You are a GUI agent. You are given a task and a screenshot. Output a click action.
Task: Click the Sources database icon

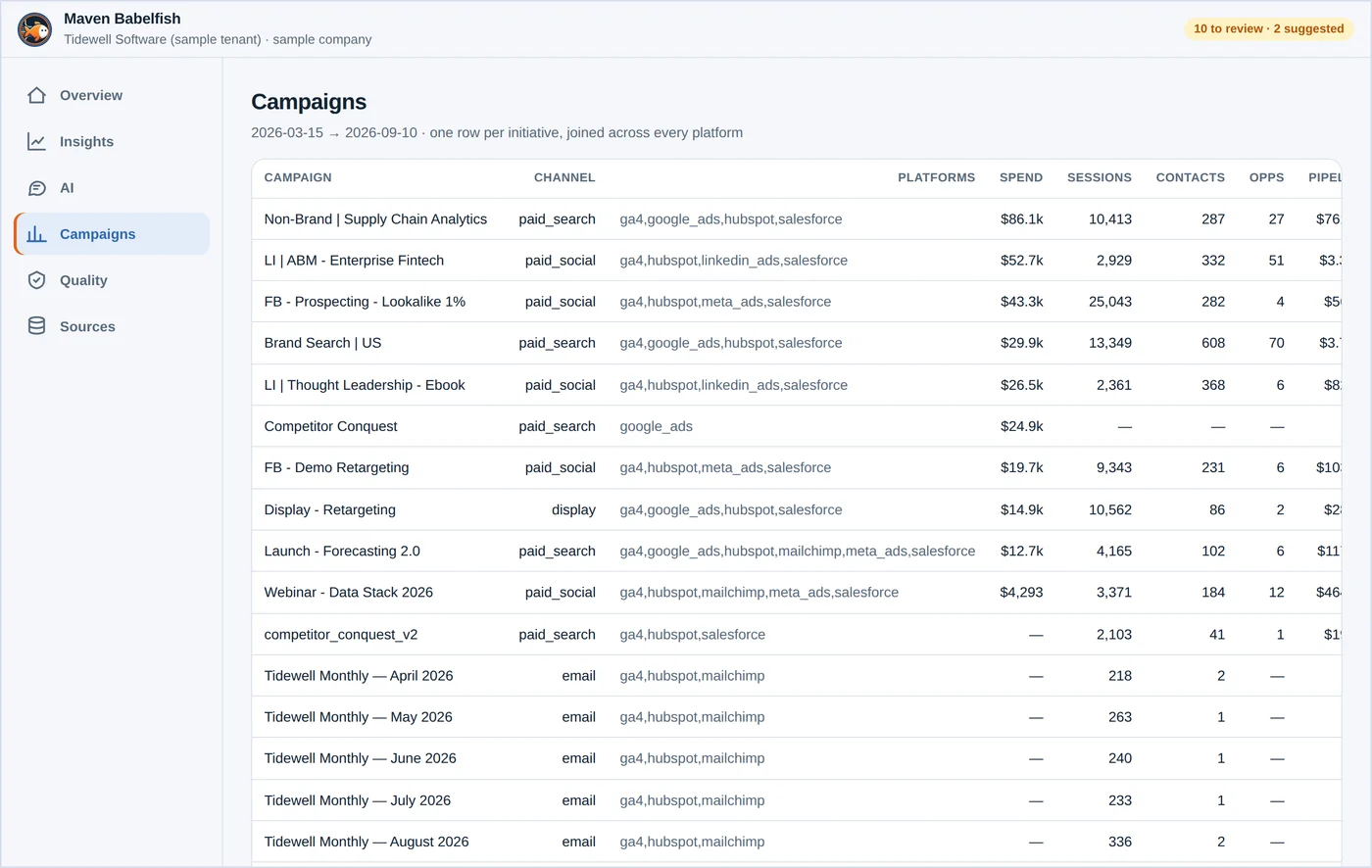tap(36, 326)
